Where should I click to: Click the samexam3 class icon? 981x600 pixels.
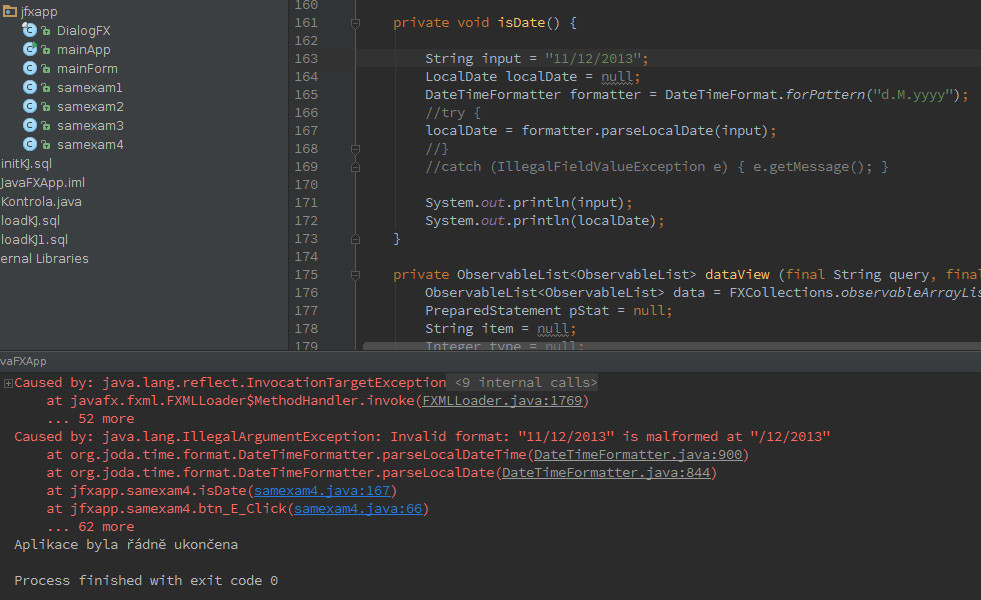pyautogui.click(x=29, y=125)
